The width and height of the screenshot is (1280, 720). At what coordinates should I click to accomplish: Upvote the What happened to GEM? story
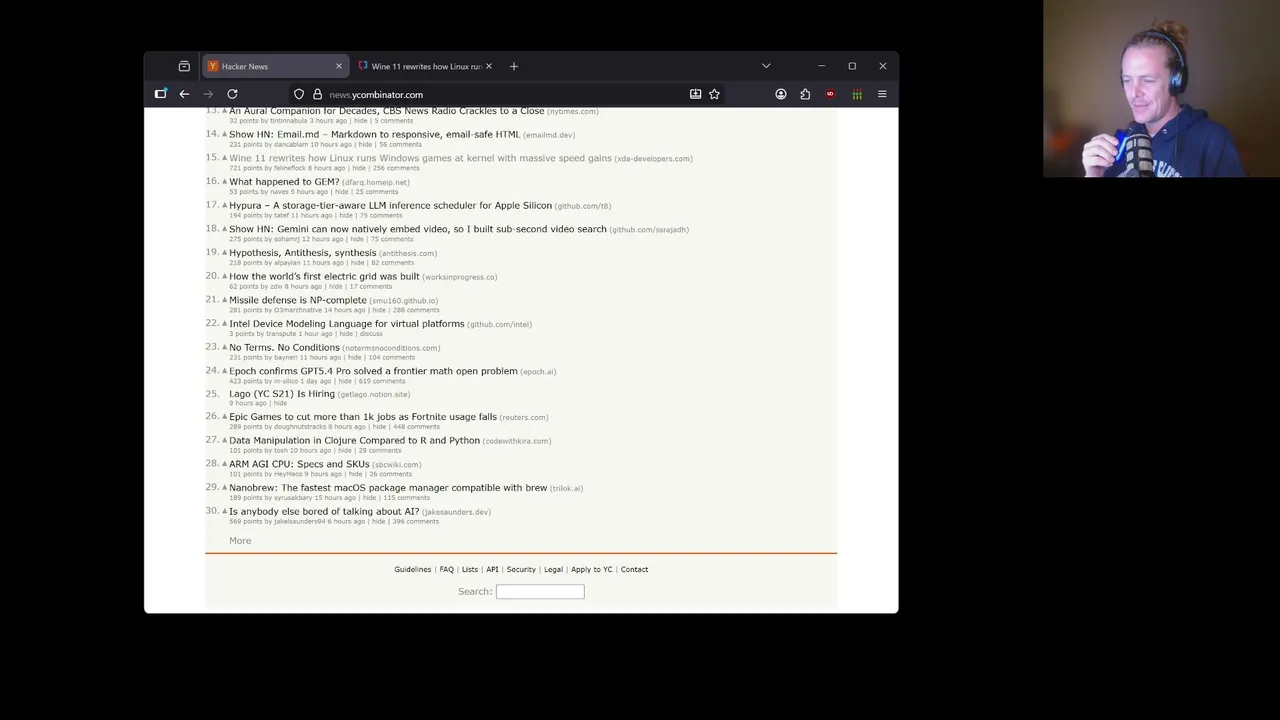[224, 181]
